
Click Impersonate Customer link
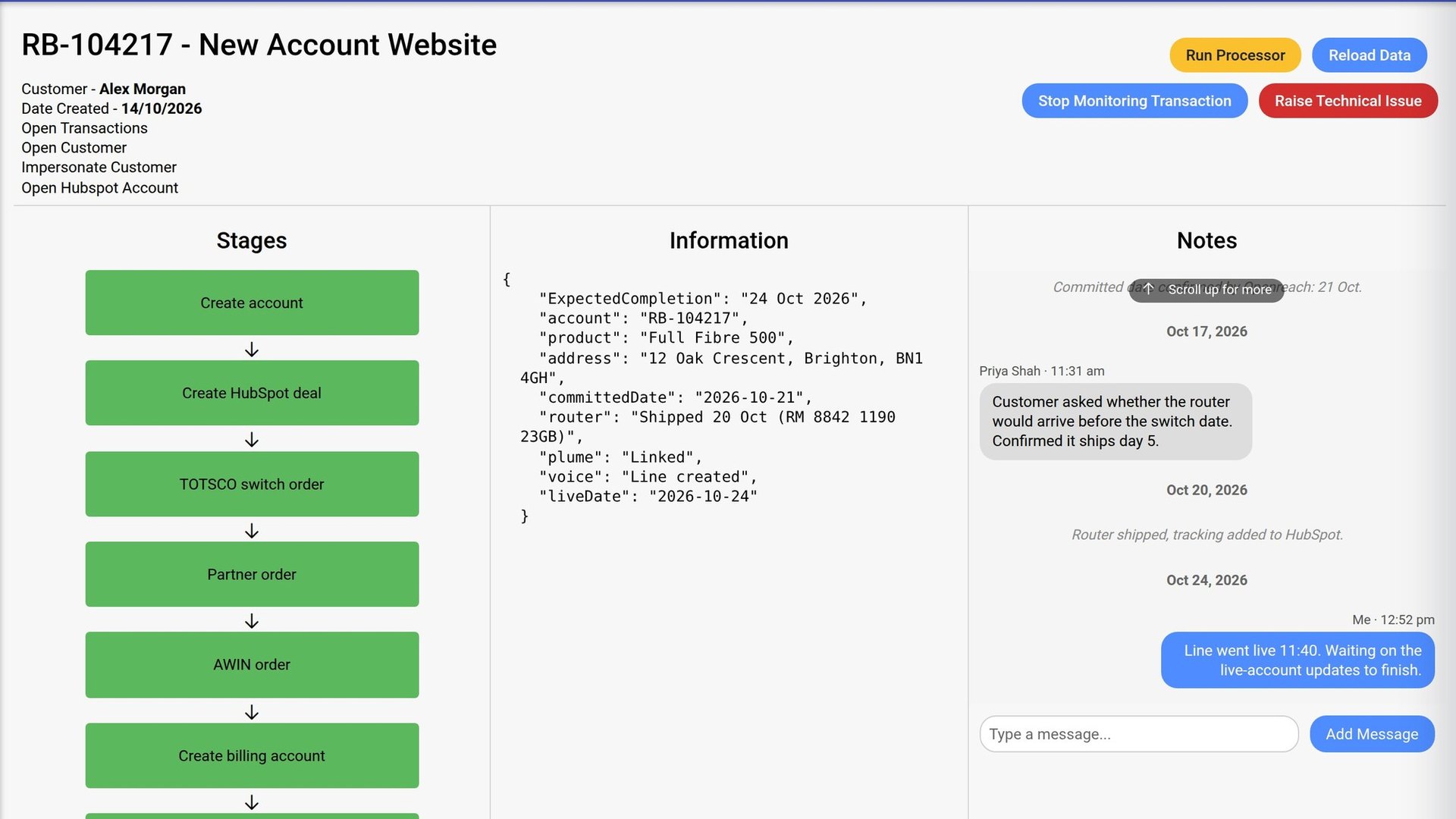(99, 168)
